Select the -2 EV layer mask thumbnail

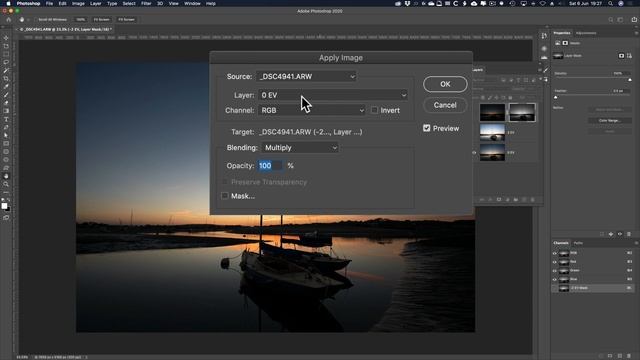522,113
